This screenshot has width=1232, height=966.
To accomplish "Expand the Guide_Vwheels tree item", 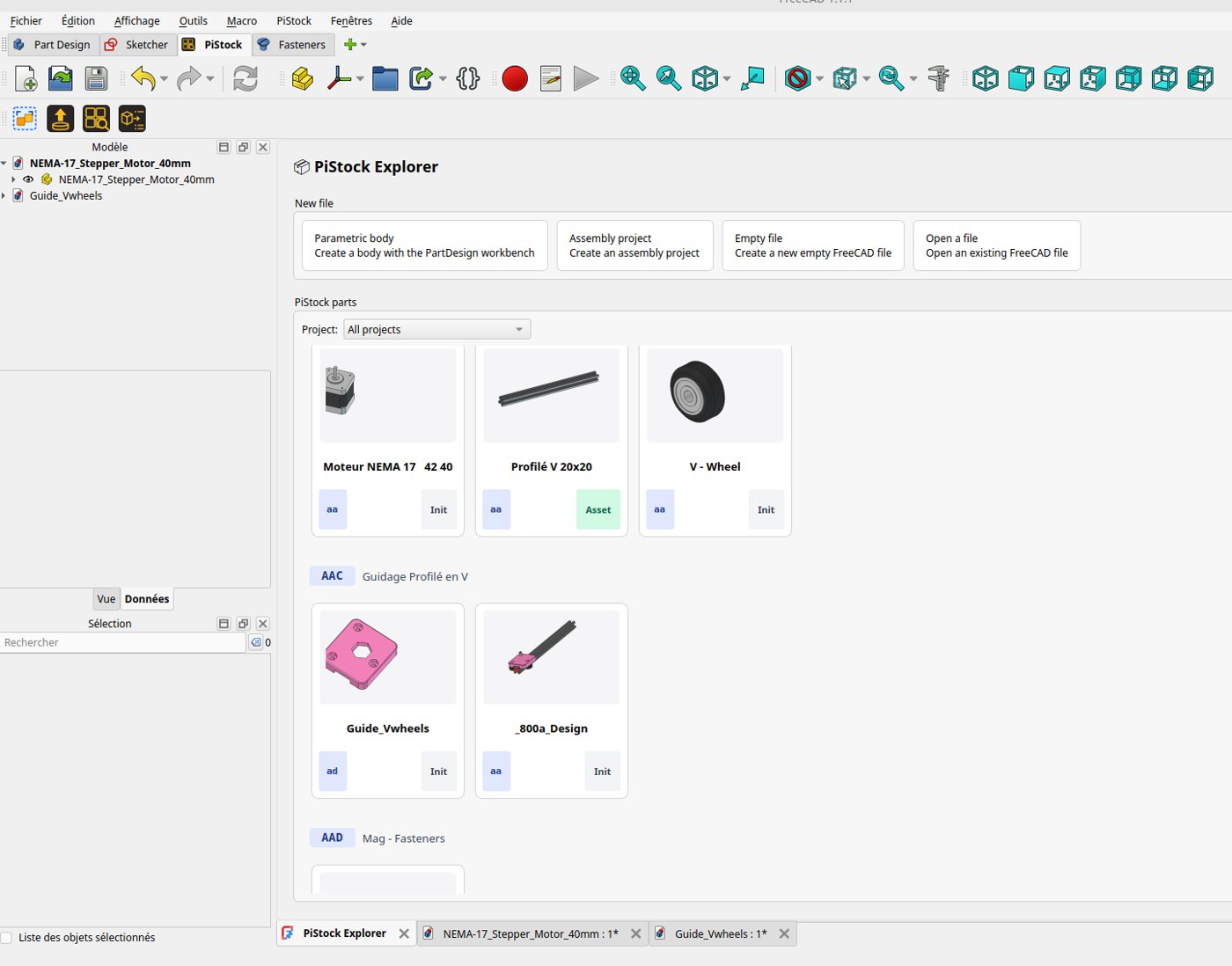I will click(x=4, y=196).
